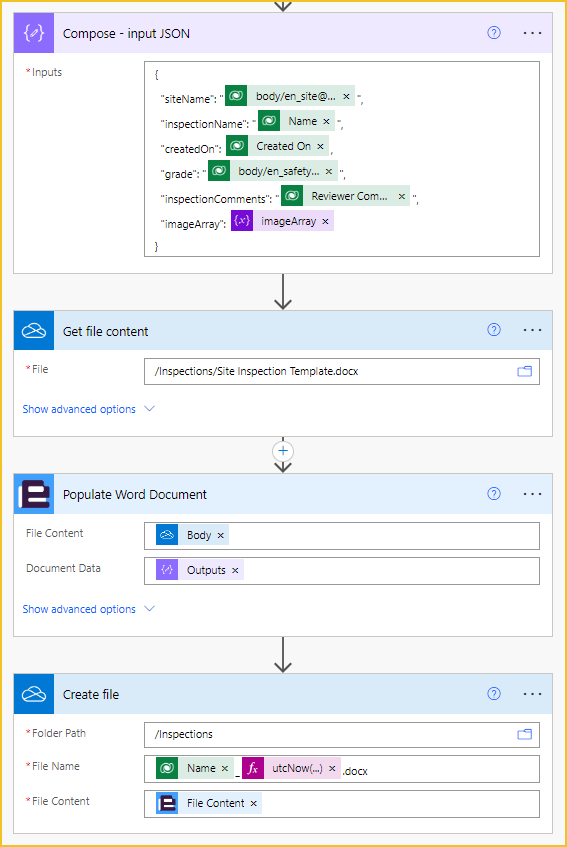Click the Outputs token in Document Data
Screen dimensions: 567x847
tap(200, 570)
